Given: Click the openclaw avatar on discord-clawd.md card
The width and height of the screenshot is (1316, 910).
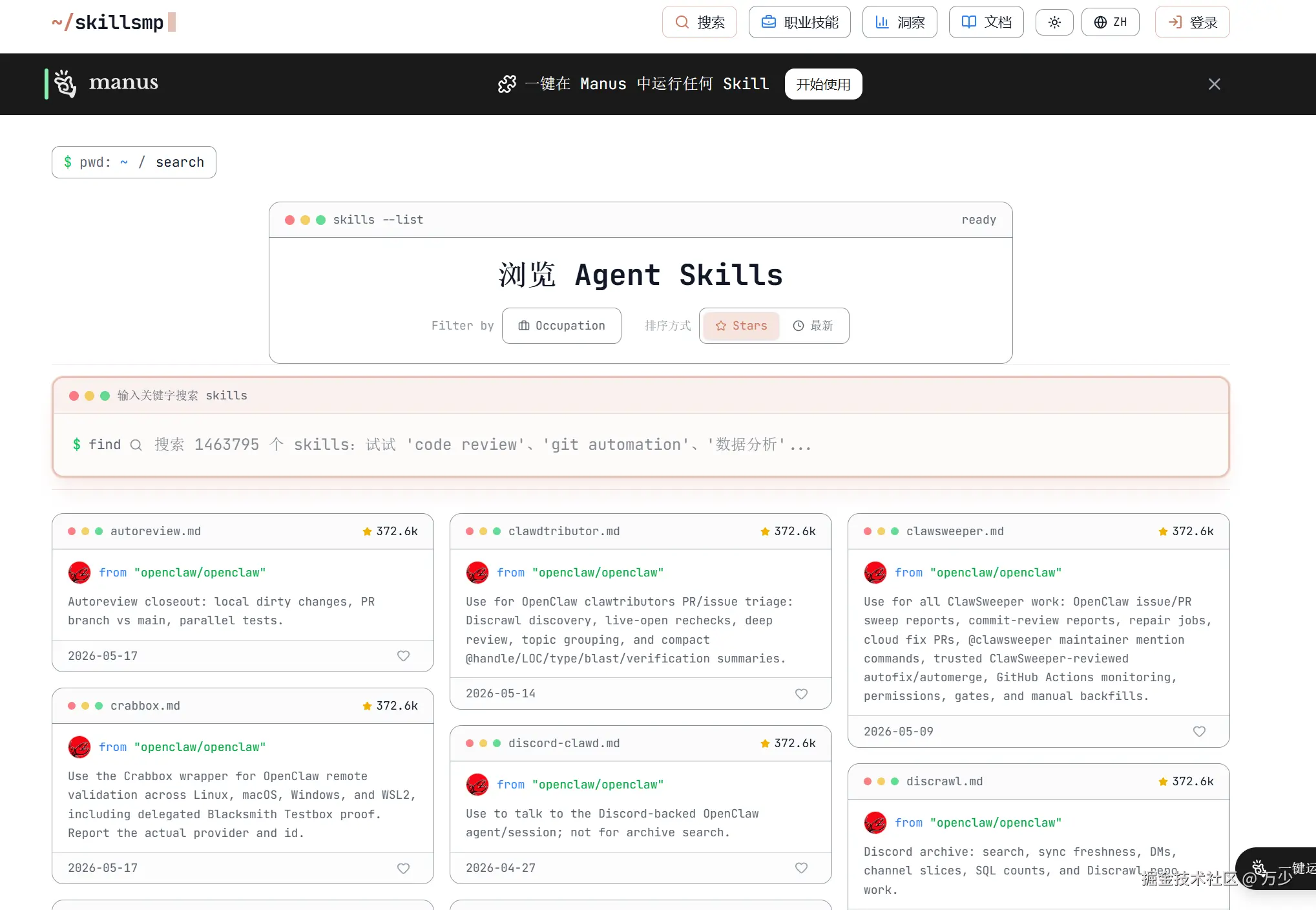Looking at the screenshot, I should click(x=477, y=785).
